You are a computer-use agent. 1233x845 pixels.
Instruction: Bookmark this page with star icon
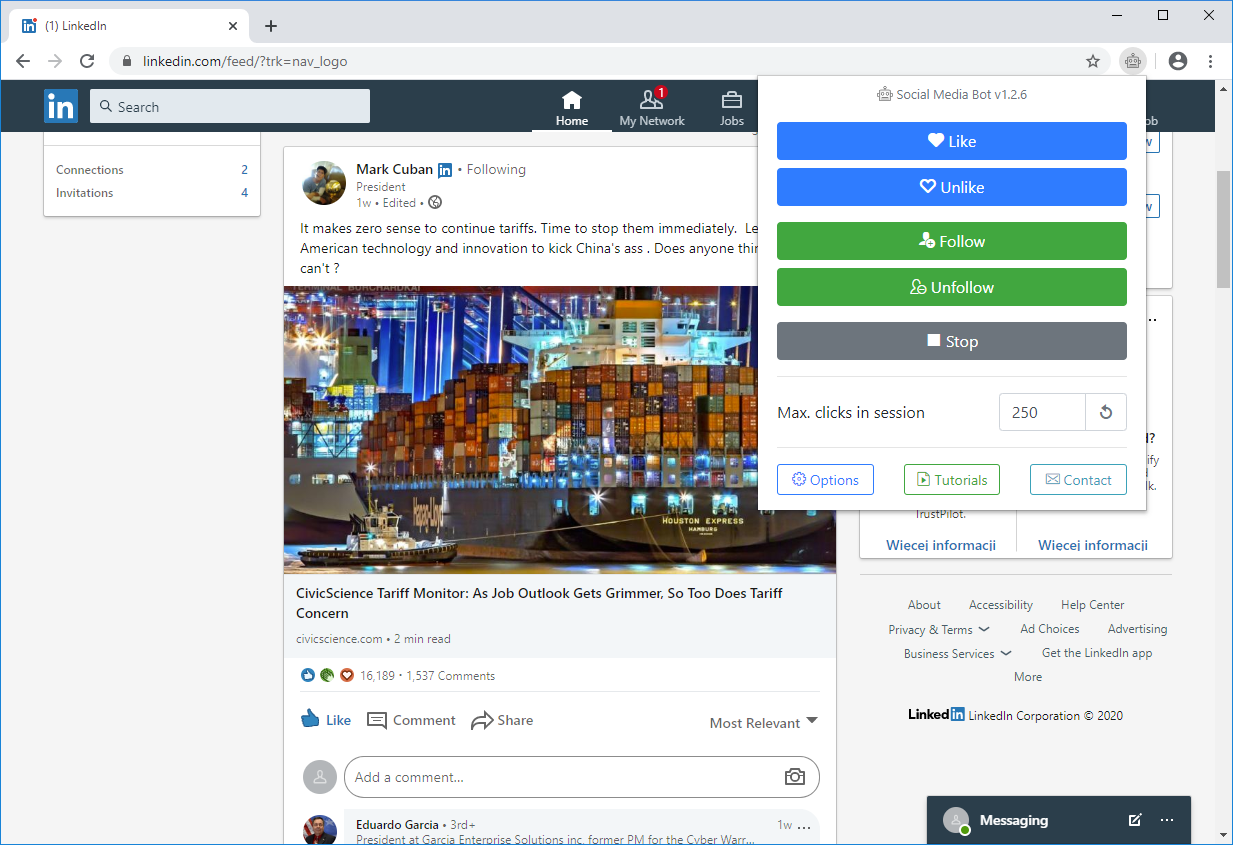(x=1093, y=61)
